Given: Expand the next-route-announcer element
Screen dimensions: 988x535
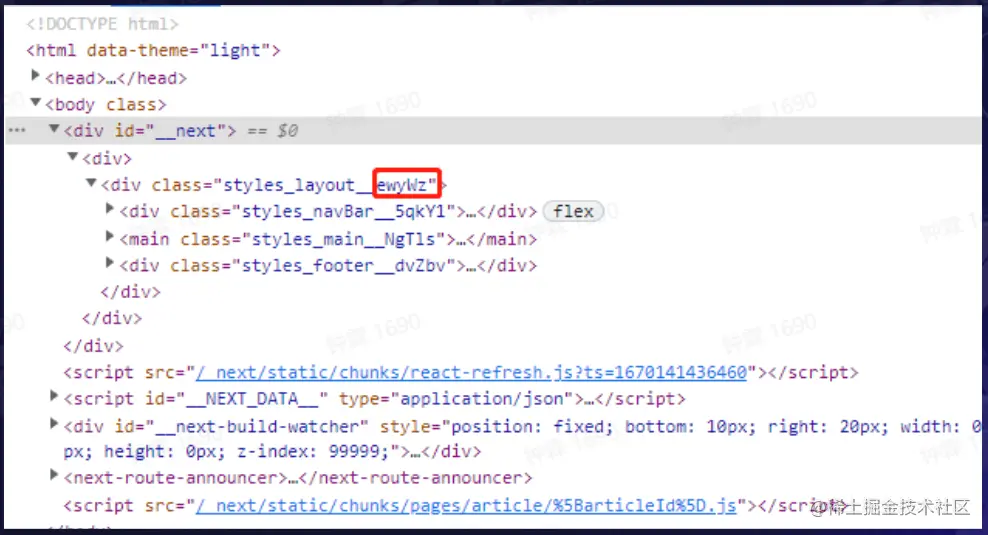Looking at the screenshot, I should [x=54, y=475].
